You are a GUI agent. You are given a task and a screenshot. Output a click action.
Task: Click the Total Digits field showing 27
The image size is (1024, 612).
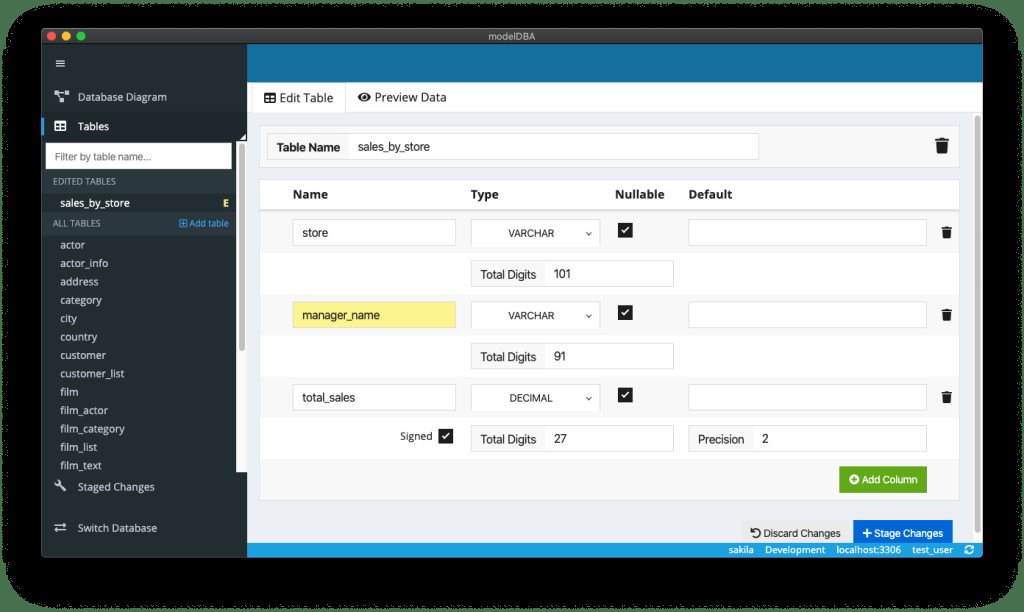[609, 438]
